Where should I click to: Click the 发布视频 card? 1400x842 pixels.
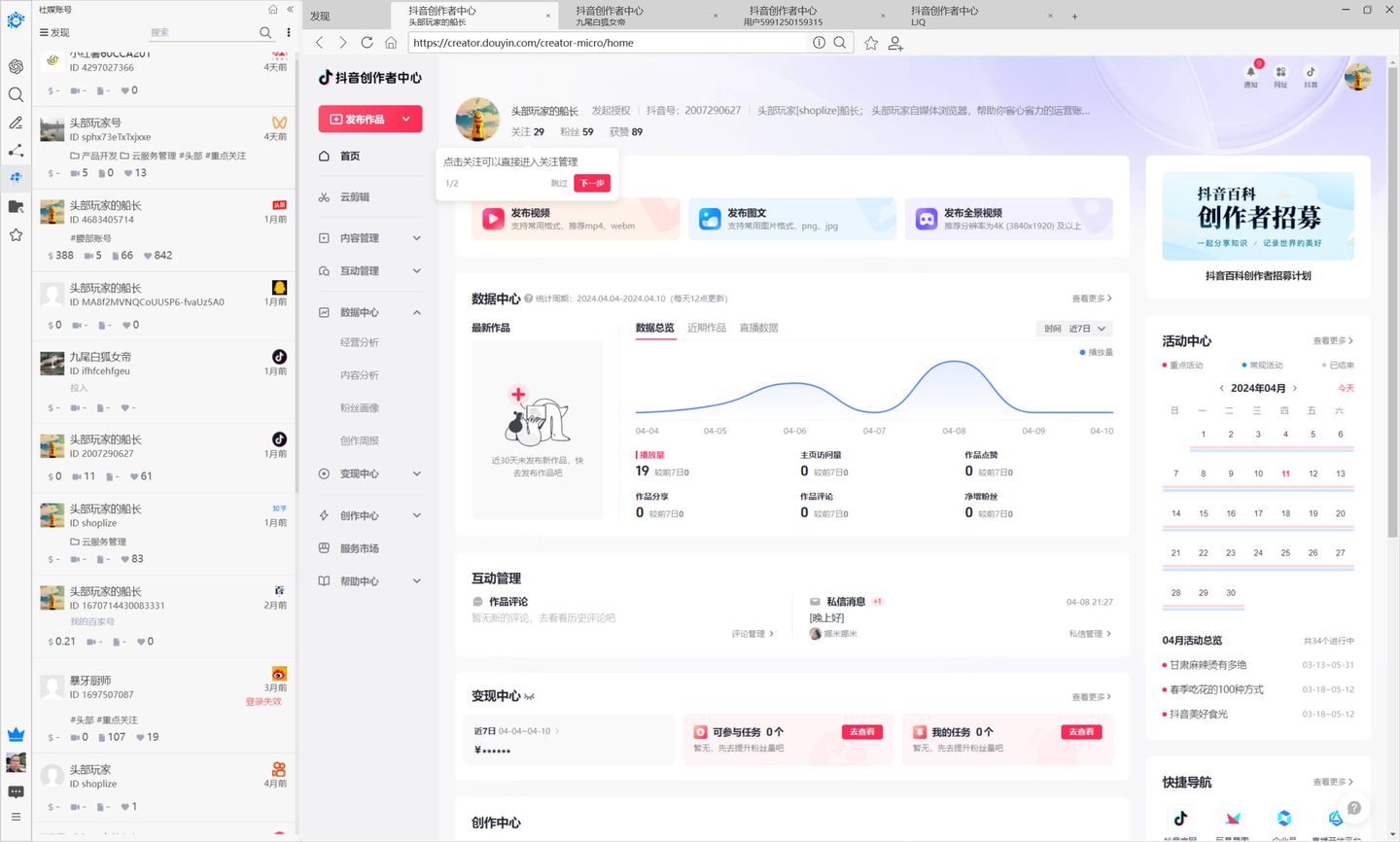pos(576,219)
